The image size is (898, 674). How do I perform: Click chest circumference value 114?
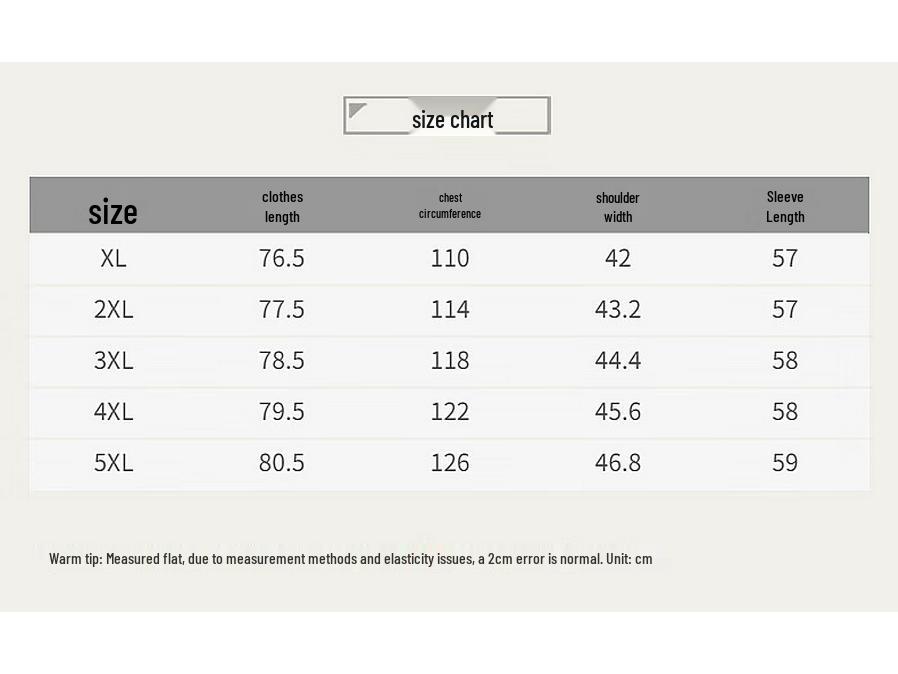pos(450,309)
